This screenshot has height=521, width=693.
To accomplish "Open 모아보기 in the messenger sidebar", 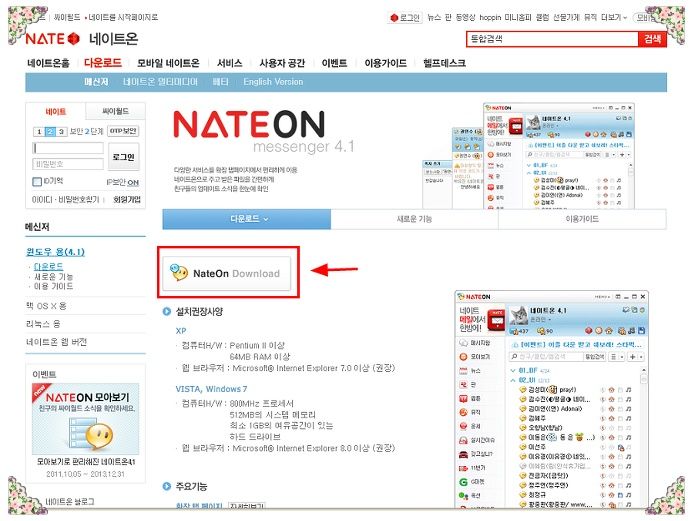I will click(476, 357).
